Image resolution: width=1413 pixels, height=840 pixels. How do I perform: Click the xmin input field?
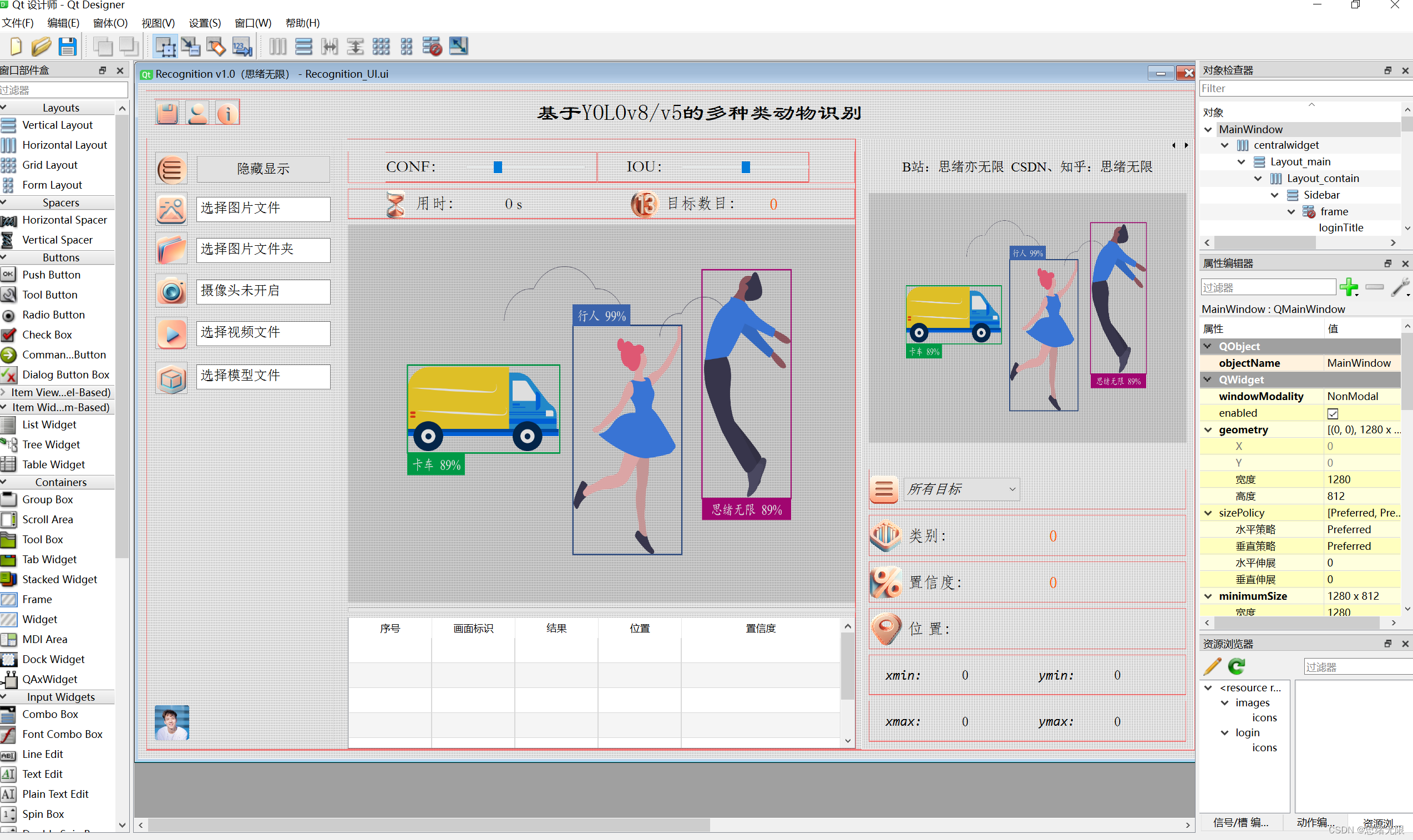963,674
